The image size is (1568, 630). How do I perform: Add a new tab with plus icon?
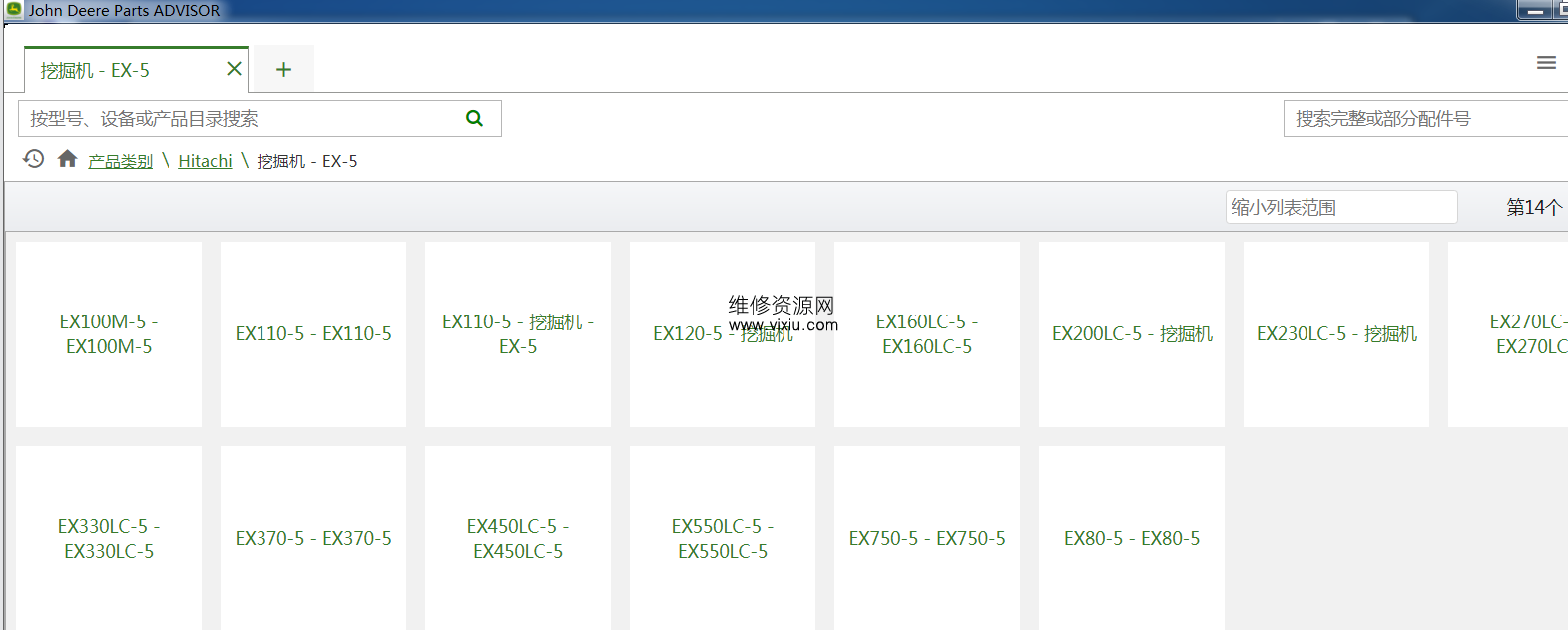click(x=283, y=69)
